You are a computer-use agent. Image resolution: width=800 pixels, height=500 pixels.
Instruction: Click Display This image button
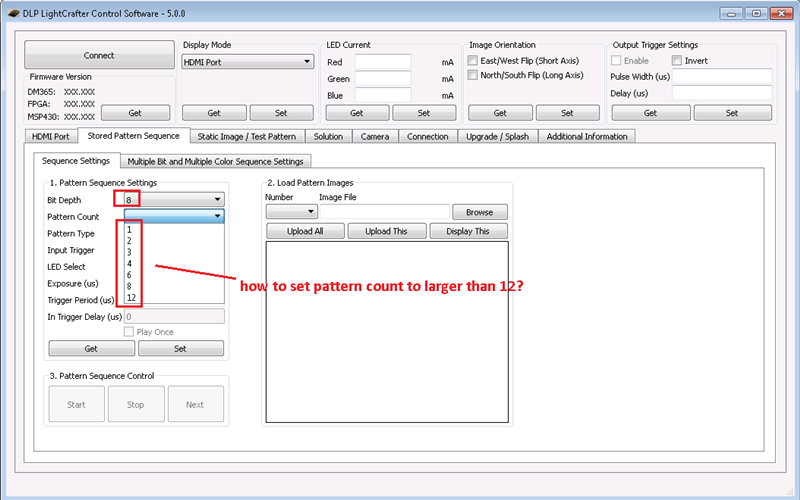[x=468, y=231]
